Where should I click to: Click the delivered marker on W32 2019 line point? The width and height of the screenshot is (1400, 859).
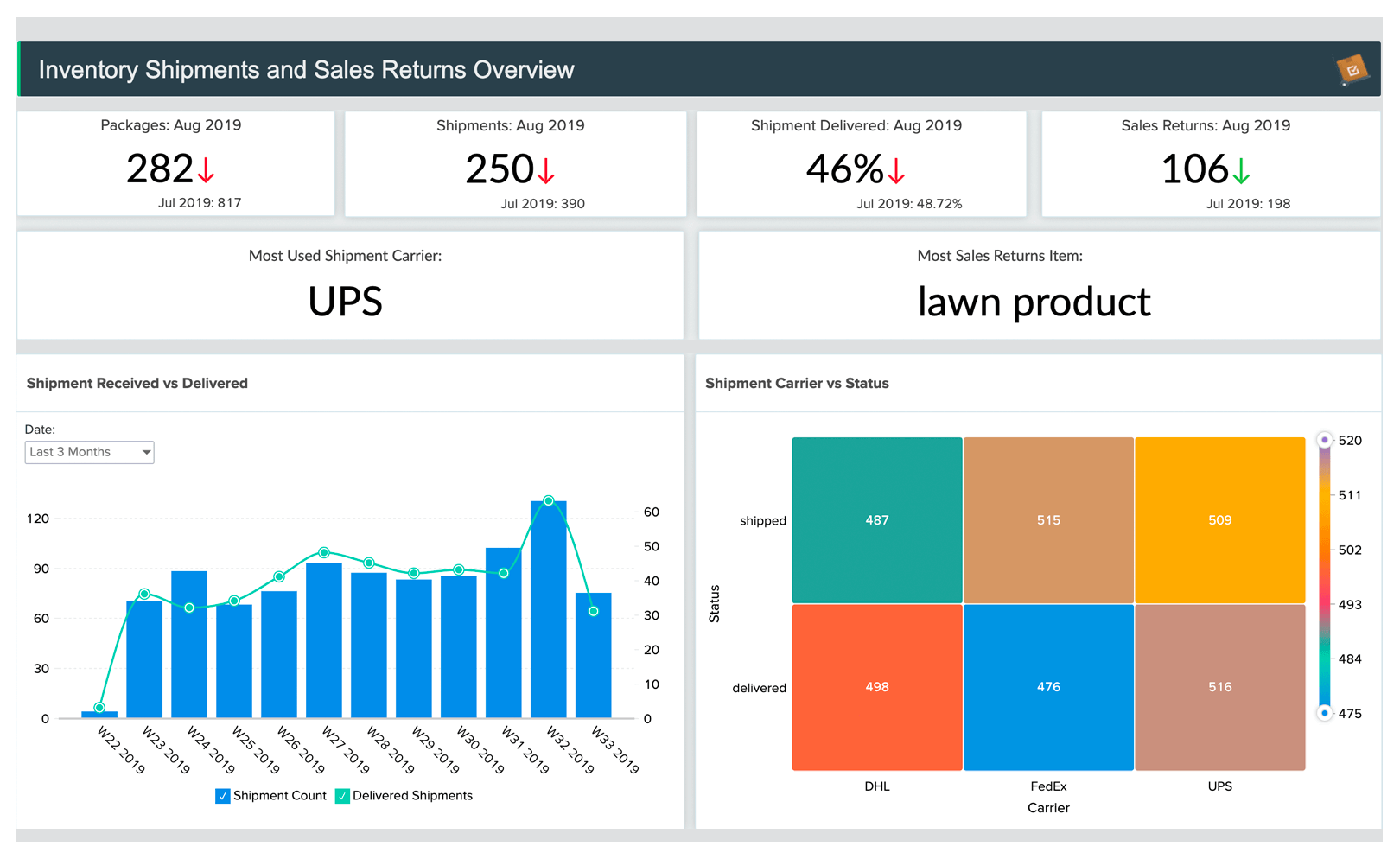click(x=548, y=499)
